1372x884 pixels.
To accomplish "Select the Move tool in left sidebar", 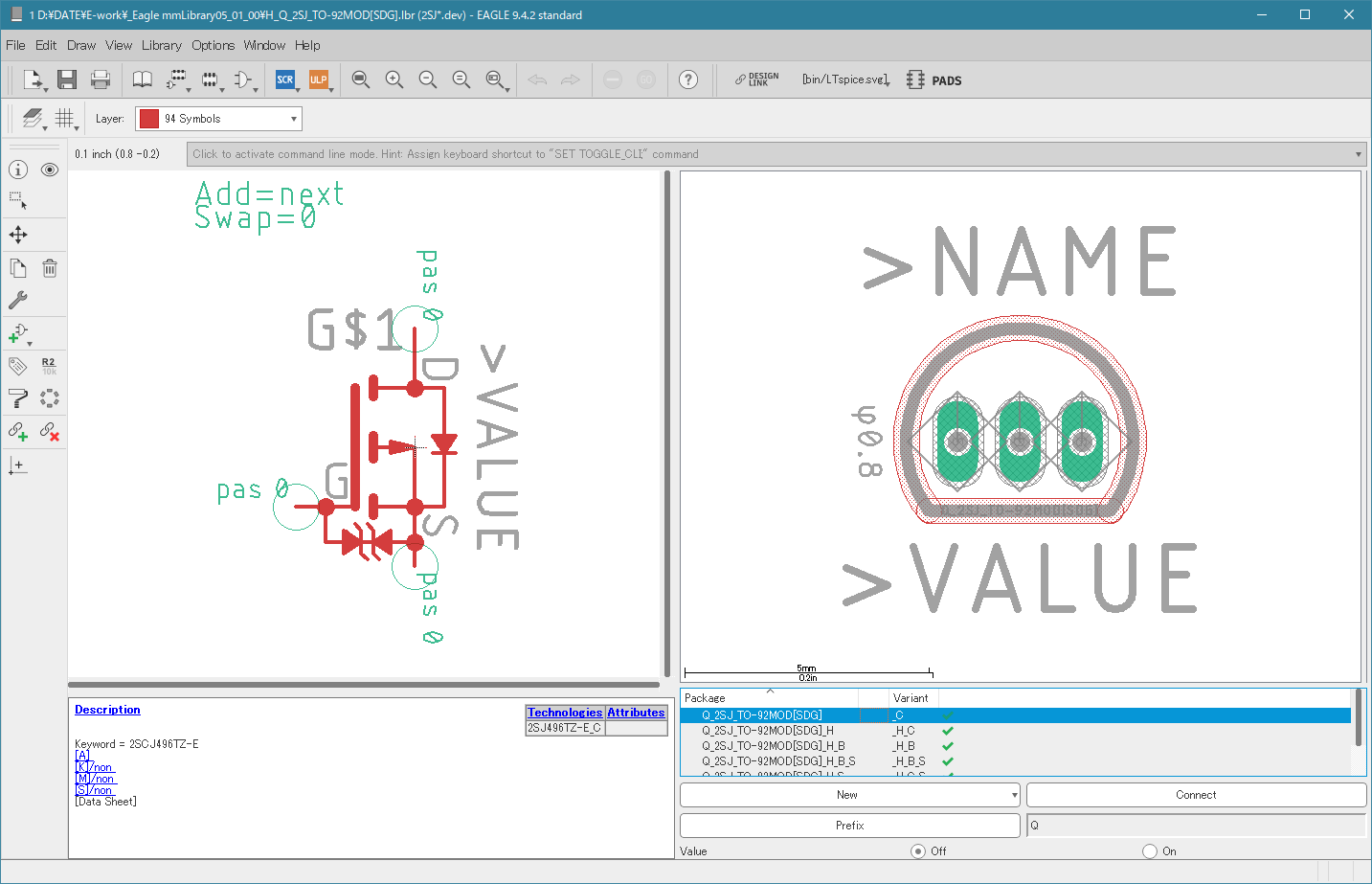I will point(18,235).
